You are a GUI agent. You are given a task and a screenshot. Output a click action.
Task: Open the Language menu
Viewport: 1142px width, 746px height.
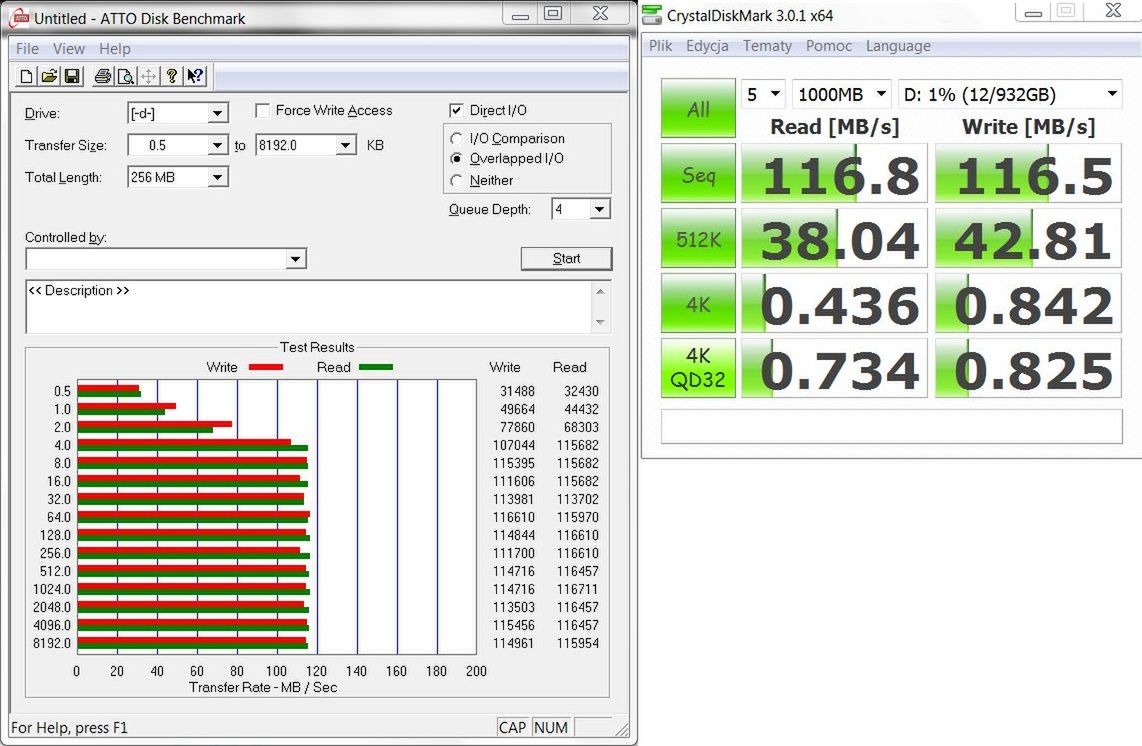coord(898,46)
